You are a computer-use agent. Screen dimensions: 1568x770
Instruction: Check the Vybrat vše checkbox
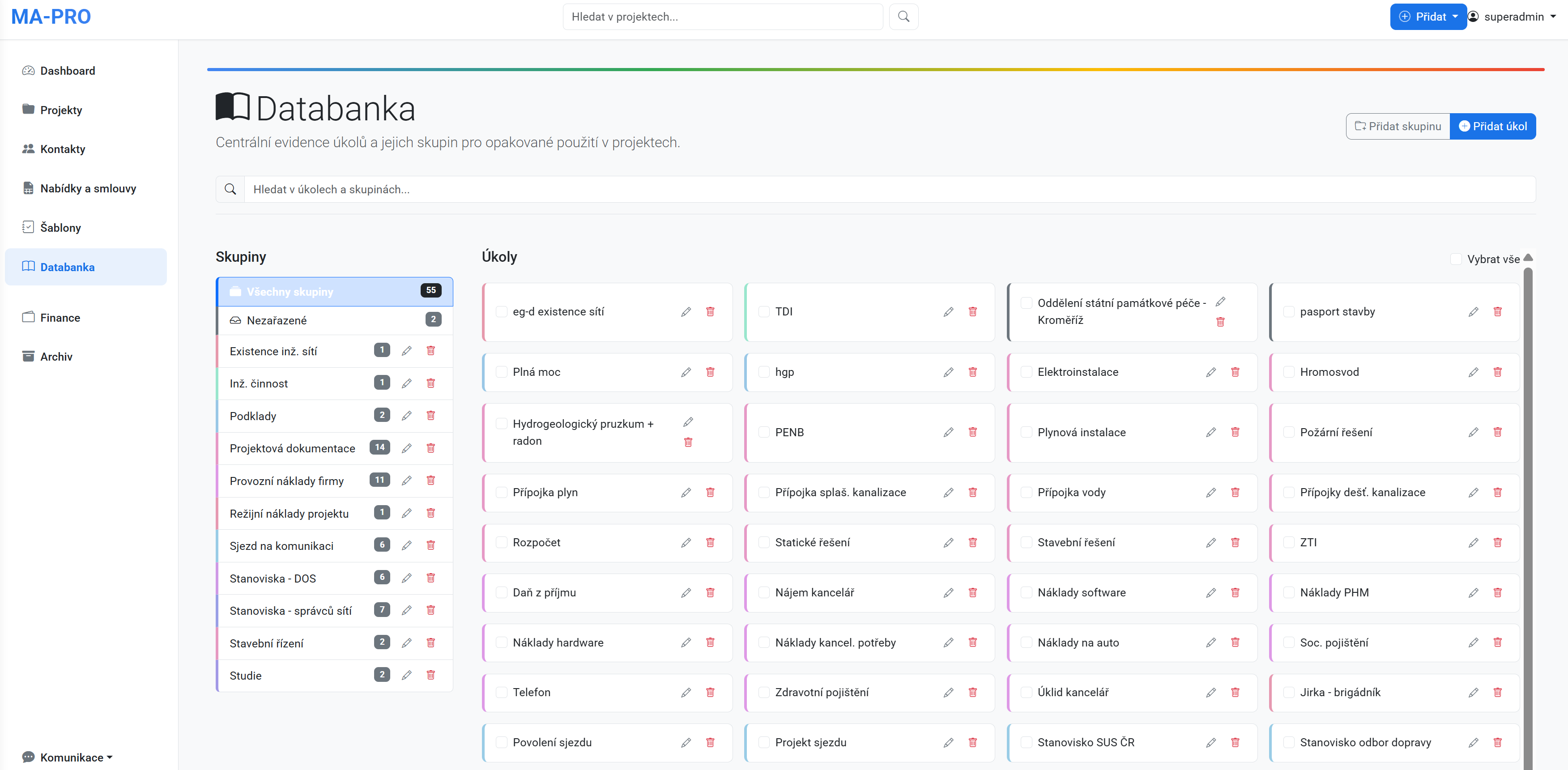coord(1456,260)
